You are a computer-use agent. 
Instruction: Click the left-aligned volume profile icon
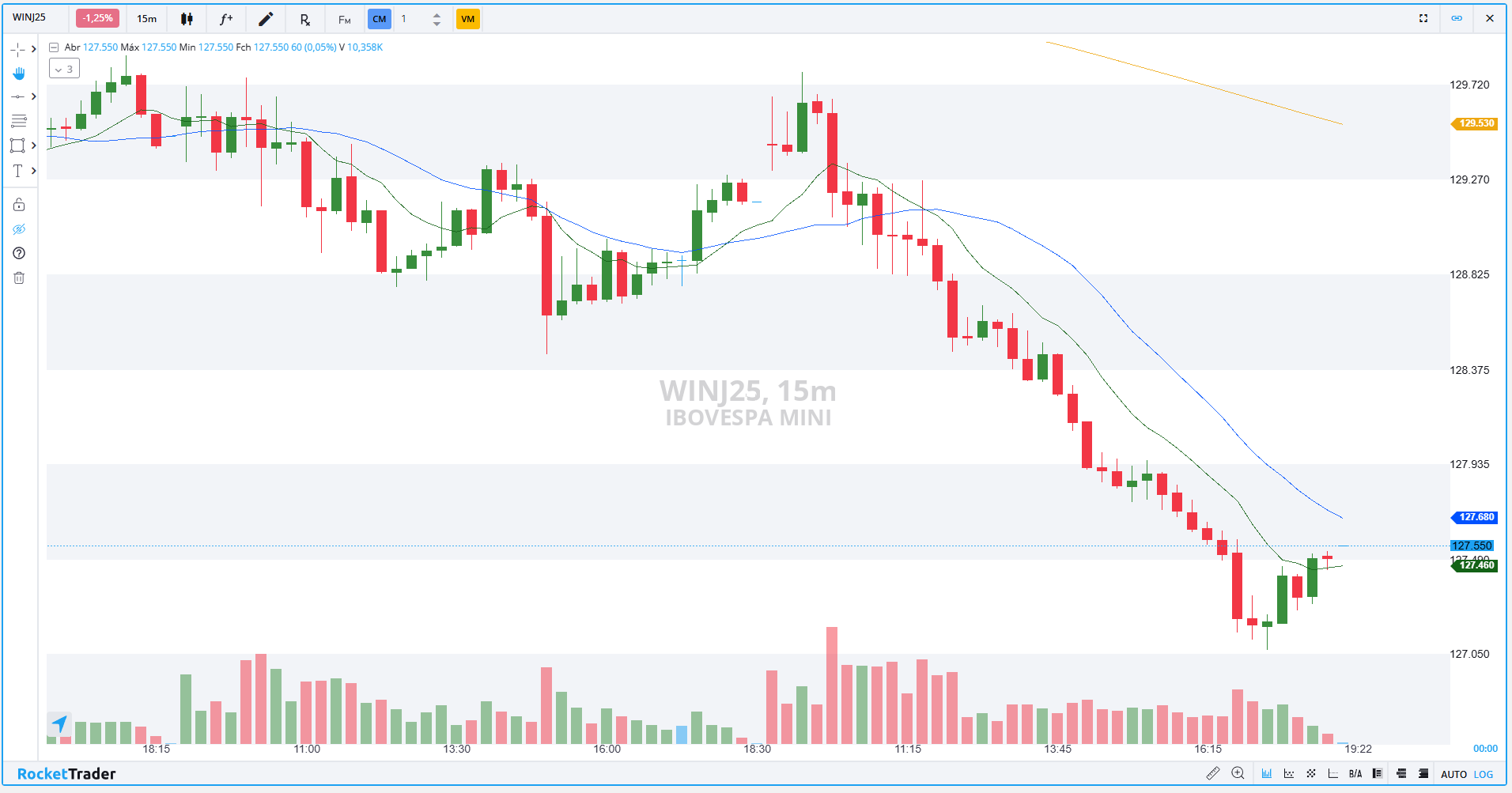tap(1401, 774)
